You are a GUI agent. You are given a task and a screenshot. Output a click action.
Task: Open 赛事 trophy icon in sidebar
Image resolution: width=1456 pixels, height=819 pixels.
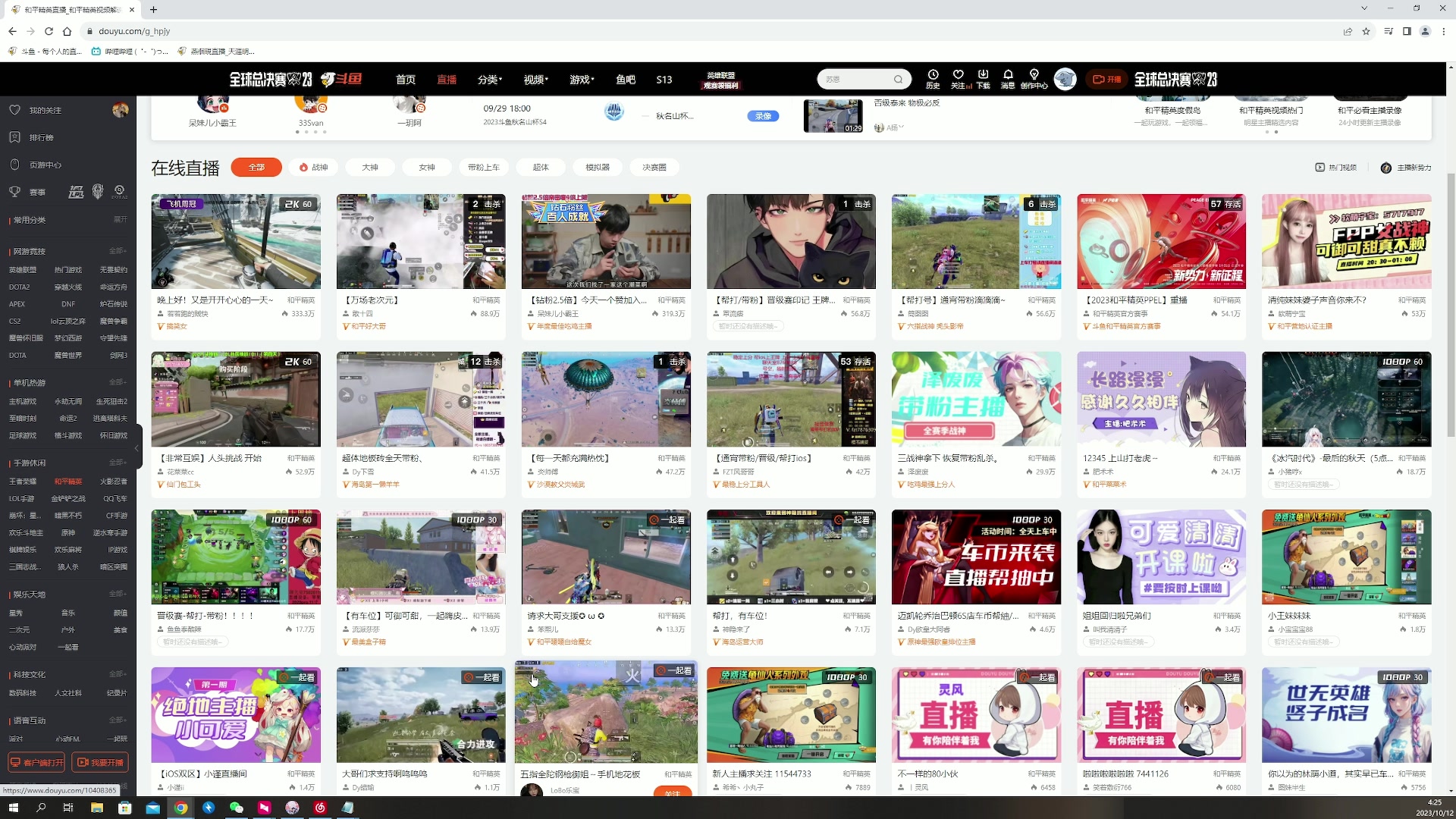15,192
